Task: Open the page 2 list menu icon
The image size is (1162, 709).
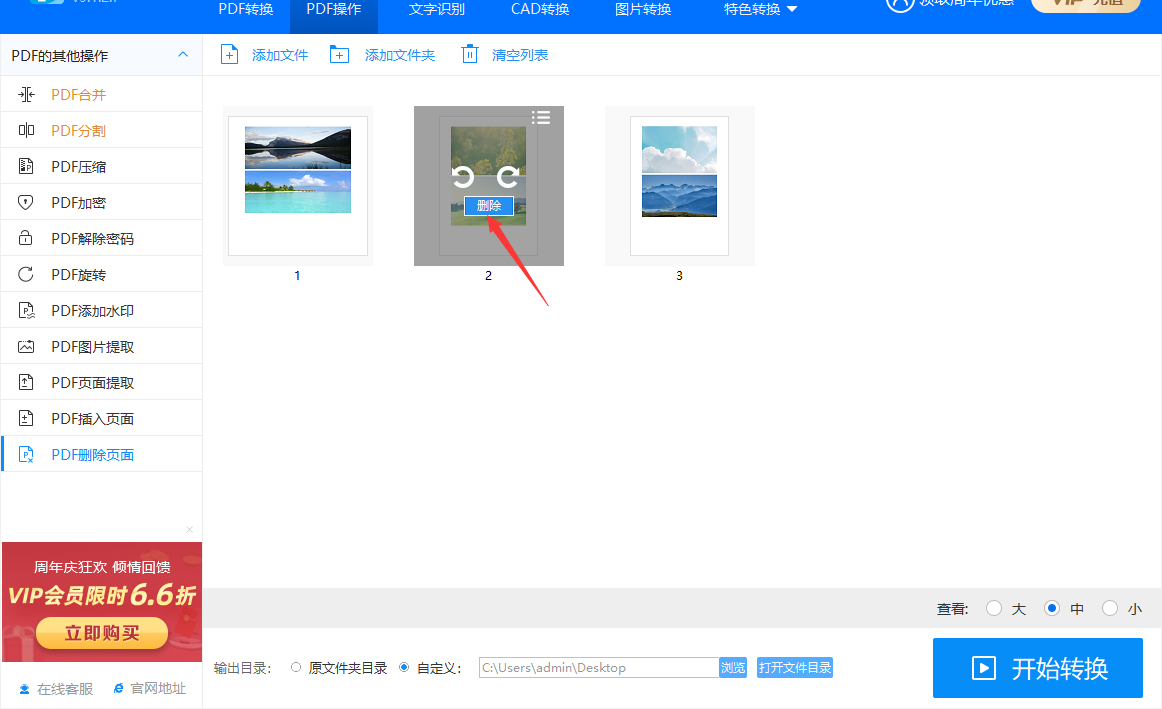Action: (541, 117)
